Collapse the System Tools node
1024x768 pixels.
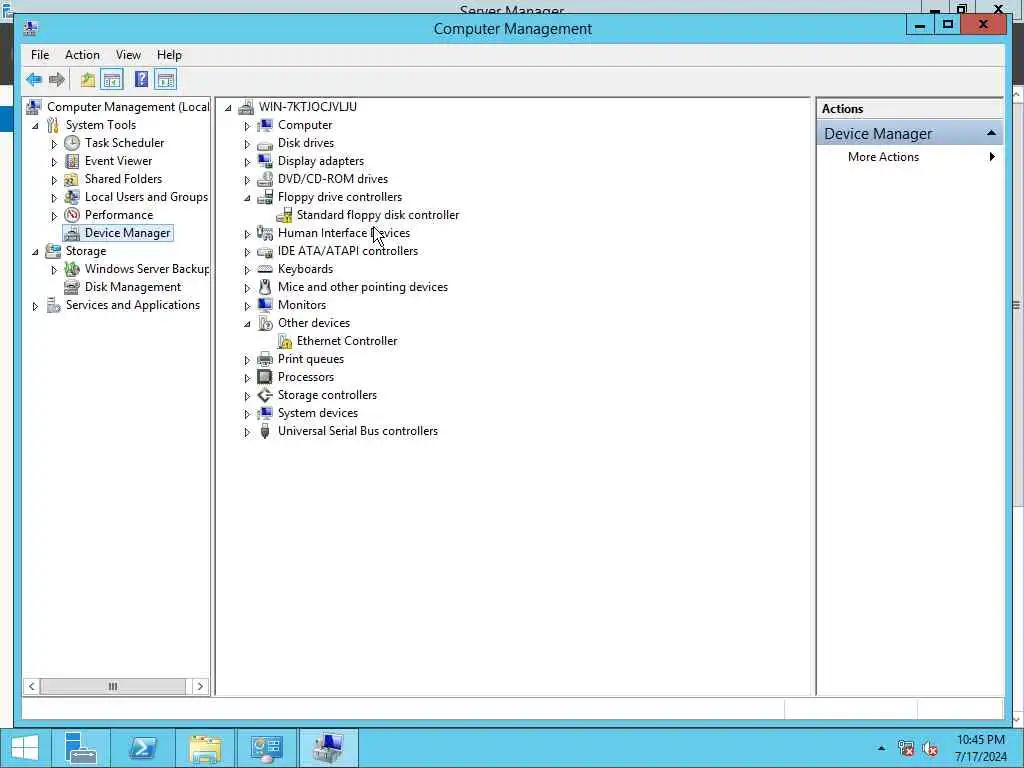click(35, 125)
